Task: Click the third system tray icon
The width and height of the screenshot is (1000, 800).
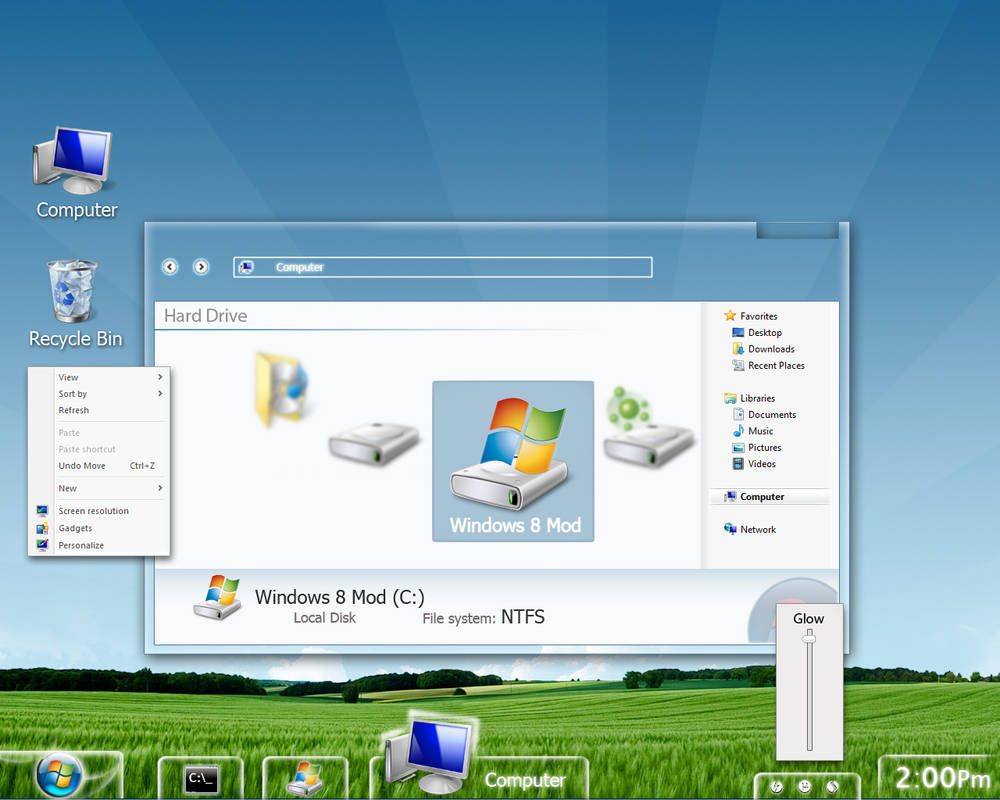Action: pyautogui.click(x=833, y=787)
